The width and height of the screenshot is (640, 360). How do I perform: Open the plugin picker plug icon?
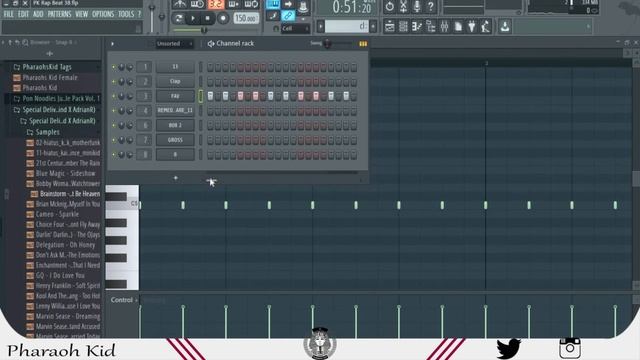[472, 27]
